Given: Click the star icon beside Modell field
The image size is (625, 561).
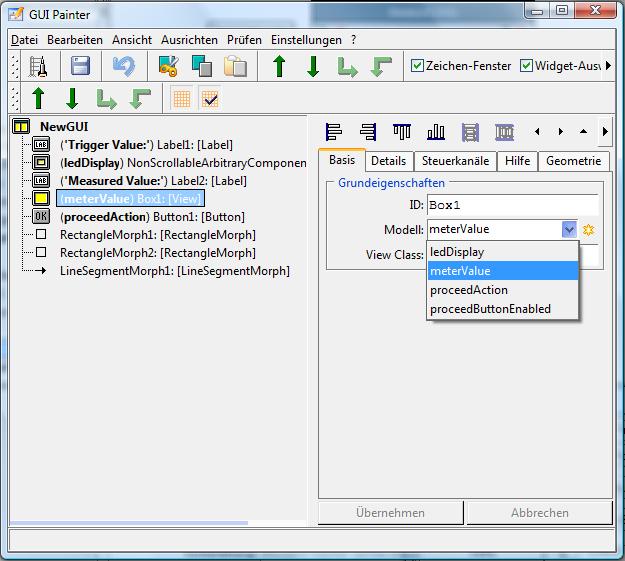Looking at the screenshot, I should tap(589, 230).
